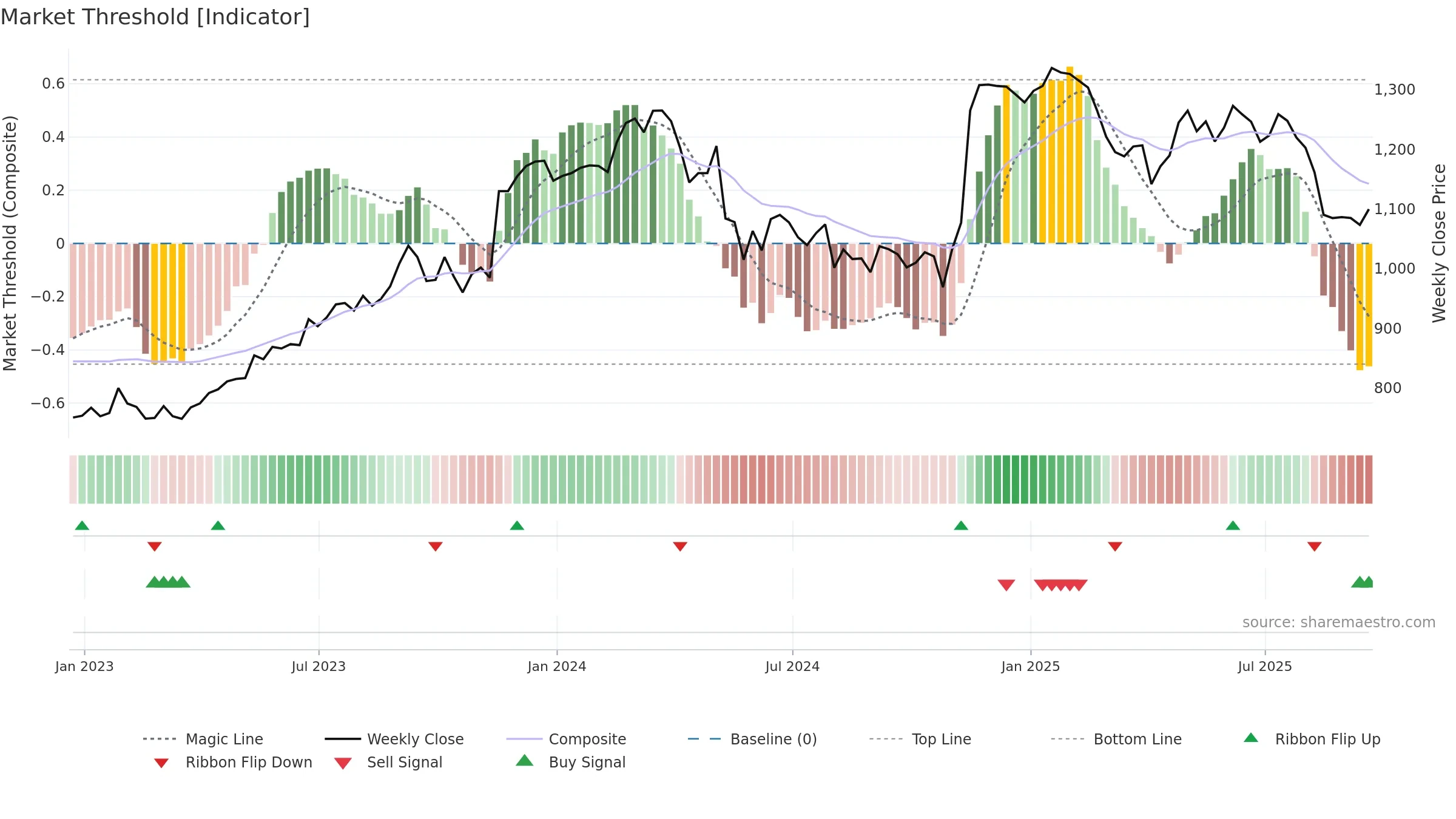Toggle the Sell Signal legend entry
Viewport: 1456px width, 819px height.
point(388,762)
